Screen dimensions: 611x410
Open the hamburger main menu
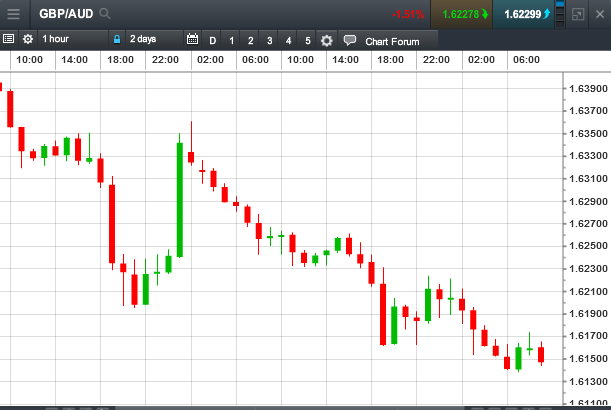coord(14,14)
